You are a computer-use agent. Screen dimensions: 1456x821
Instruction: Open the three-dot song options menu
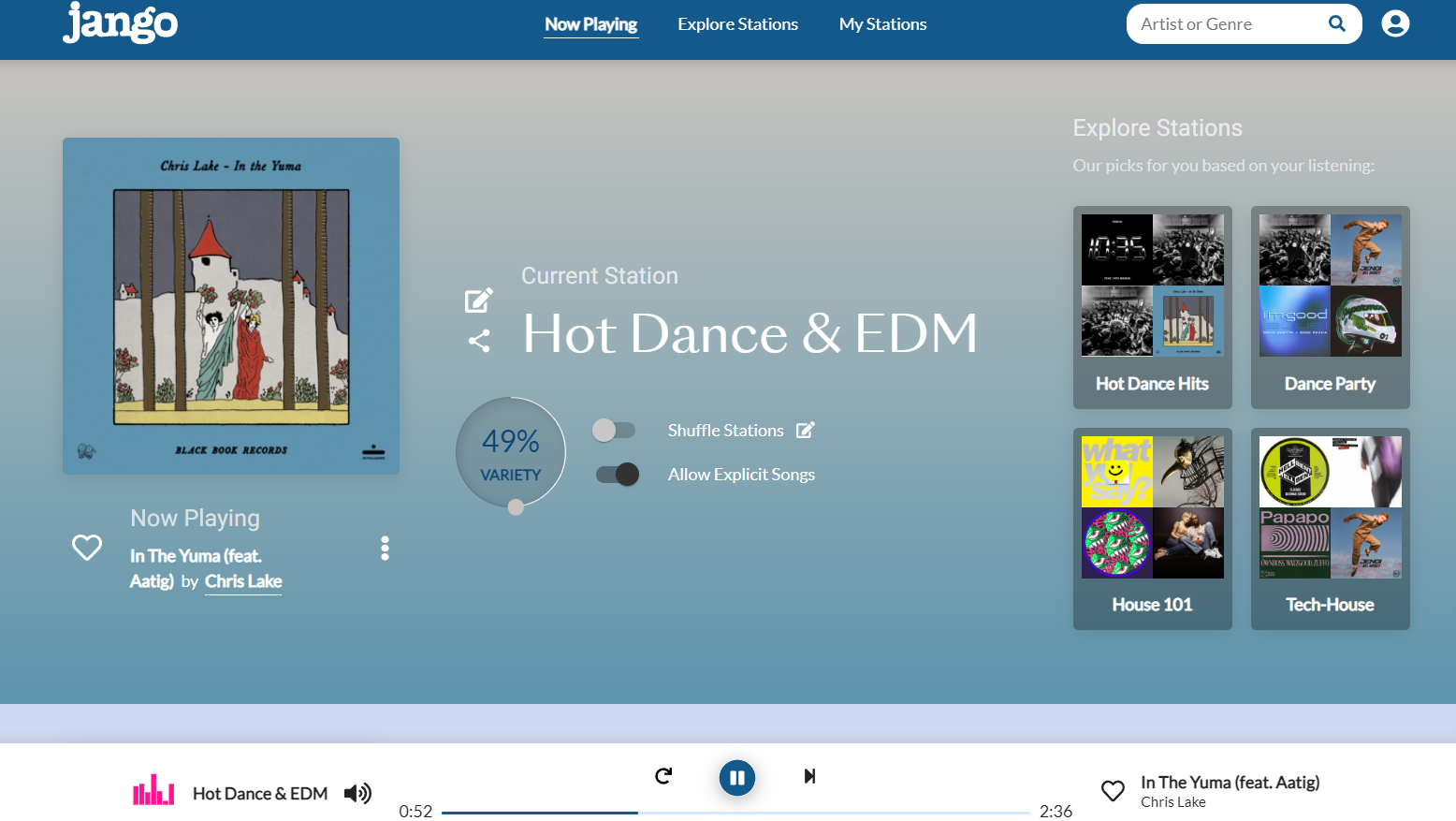(x=385, y=549)
